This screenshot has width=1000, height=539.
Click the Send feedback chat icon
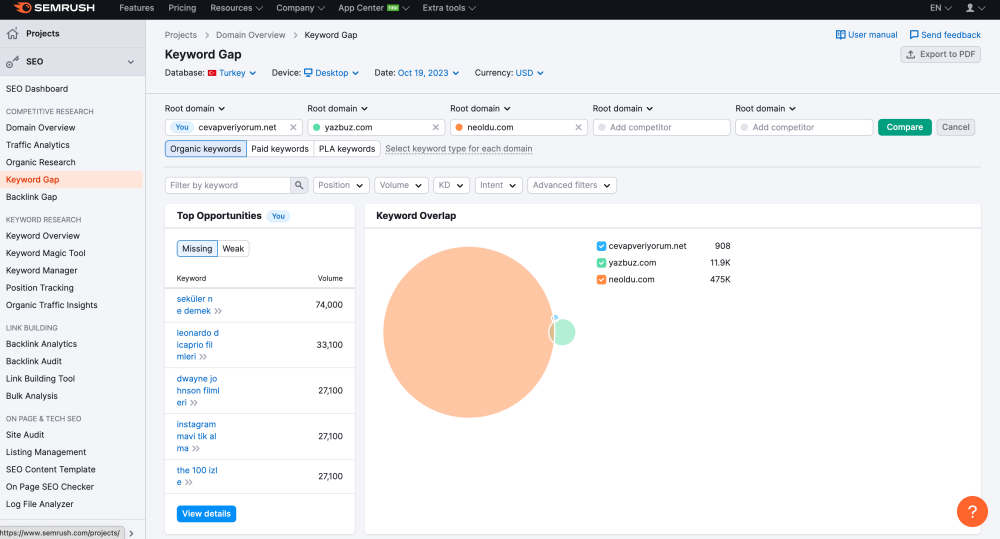(913, 35)
